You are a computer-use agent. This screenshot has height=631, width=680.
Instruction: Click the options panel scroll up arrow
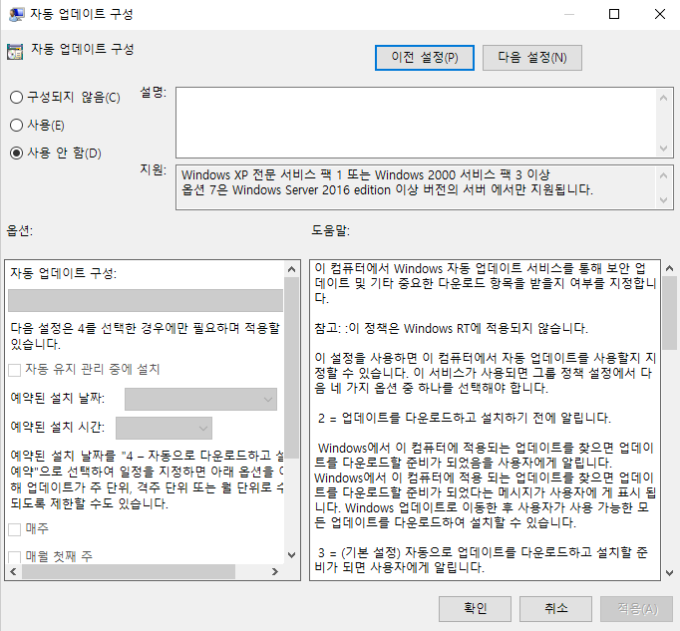click(x=292, y=270)
